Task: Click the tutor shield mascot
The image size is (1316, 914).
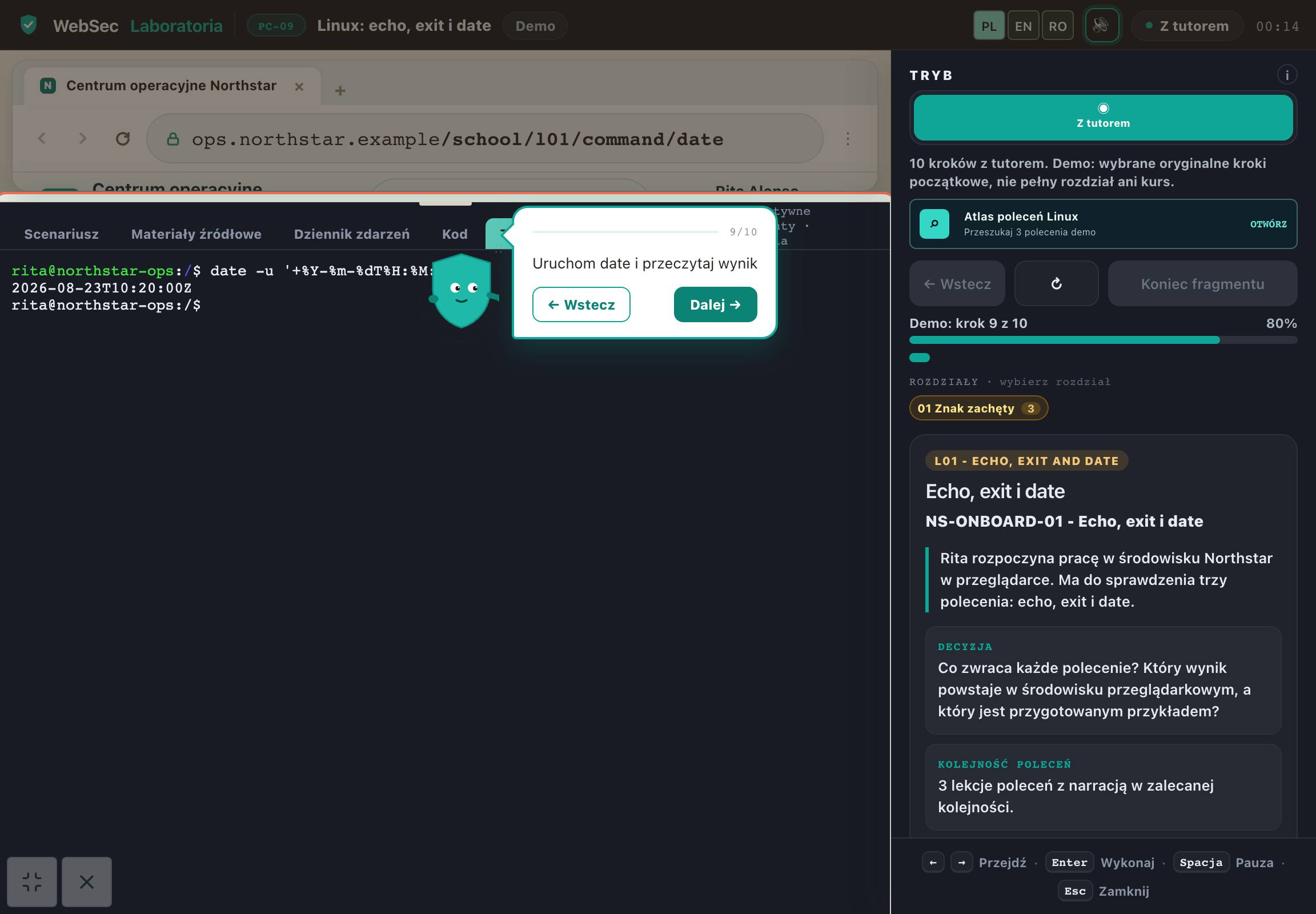Action: click(x=462, y=290)
